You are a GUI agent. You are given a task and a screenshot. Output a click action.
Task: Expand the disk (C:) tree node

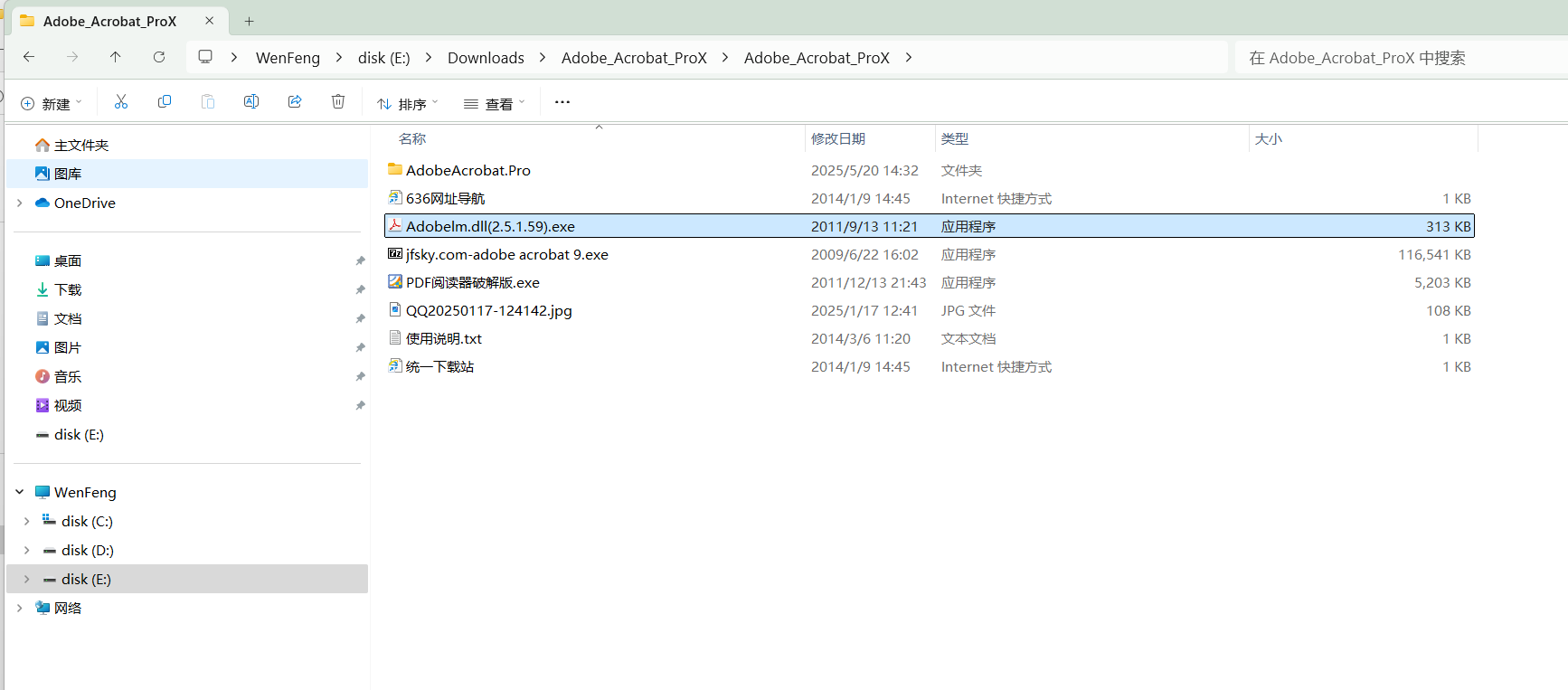click(27, 521)
